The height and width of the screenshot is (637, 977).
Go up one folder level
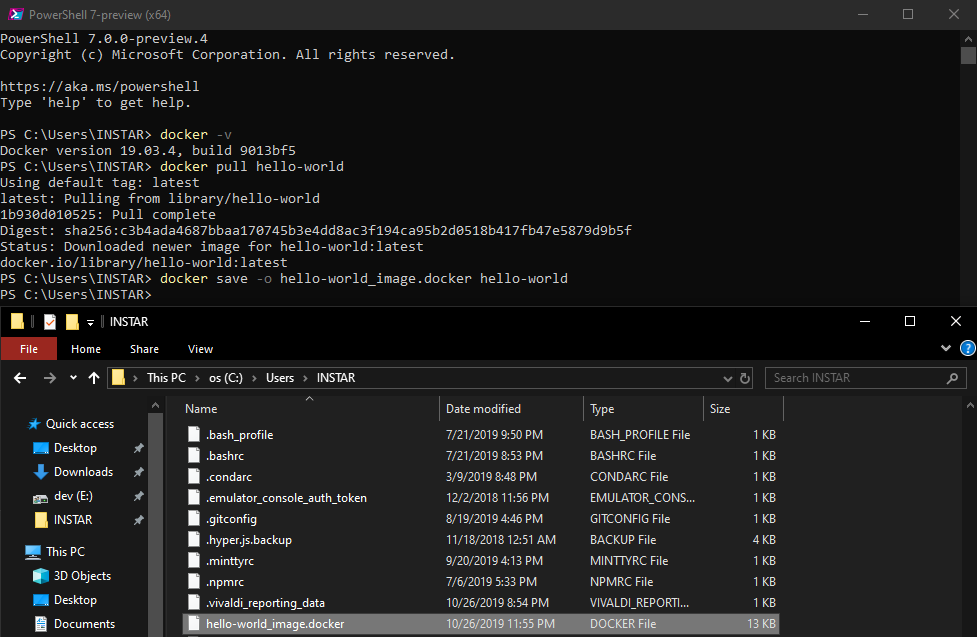click(93, 378)
